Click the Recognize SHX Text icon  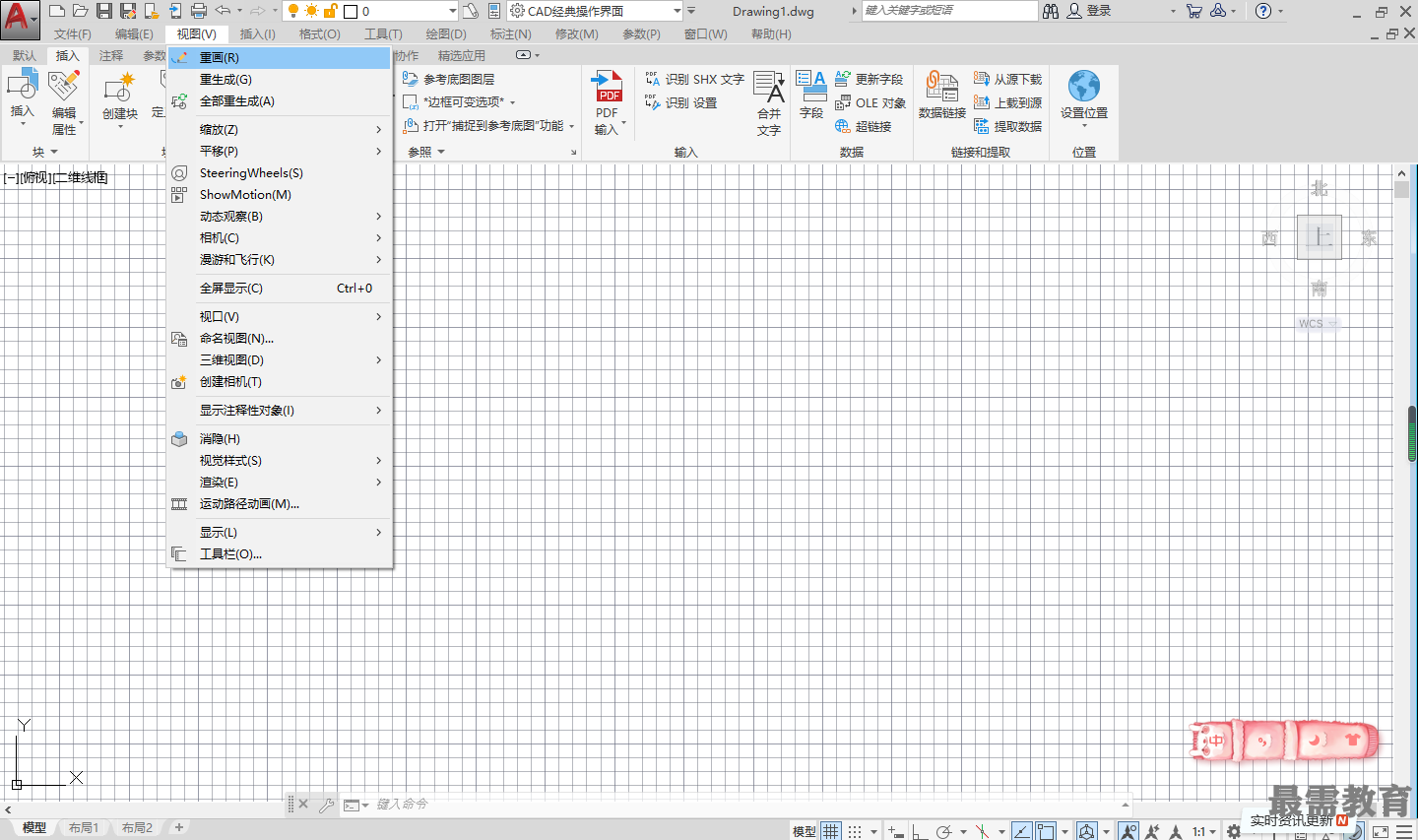(x=653, y=79)
